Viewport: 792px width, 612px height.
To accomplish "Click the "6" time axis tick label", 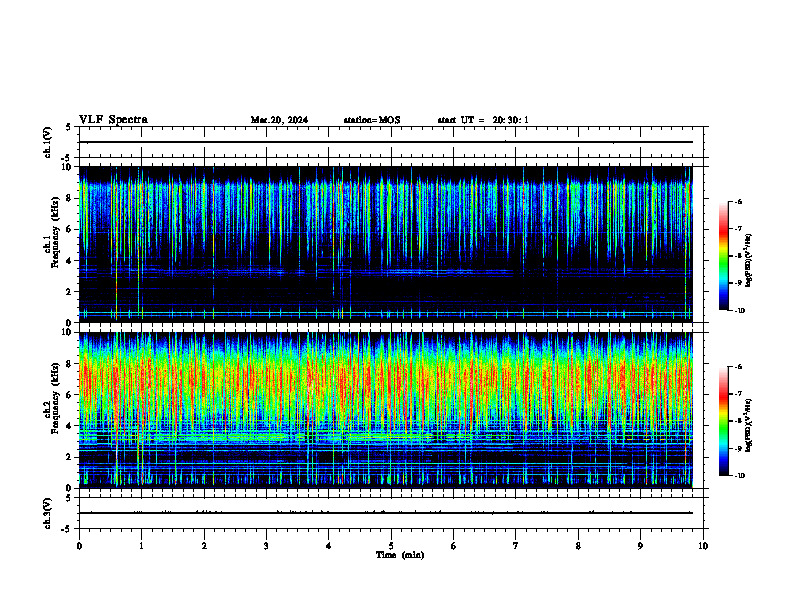I will pyautogui.click(x=454, y=546).
